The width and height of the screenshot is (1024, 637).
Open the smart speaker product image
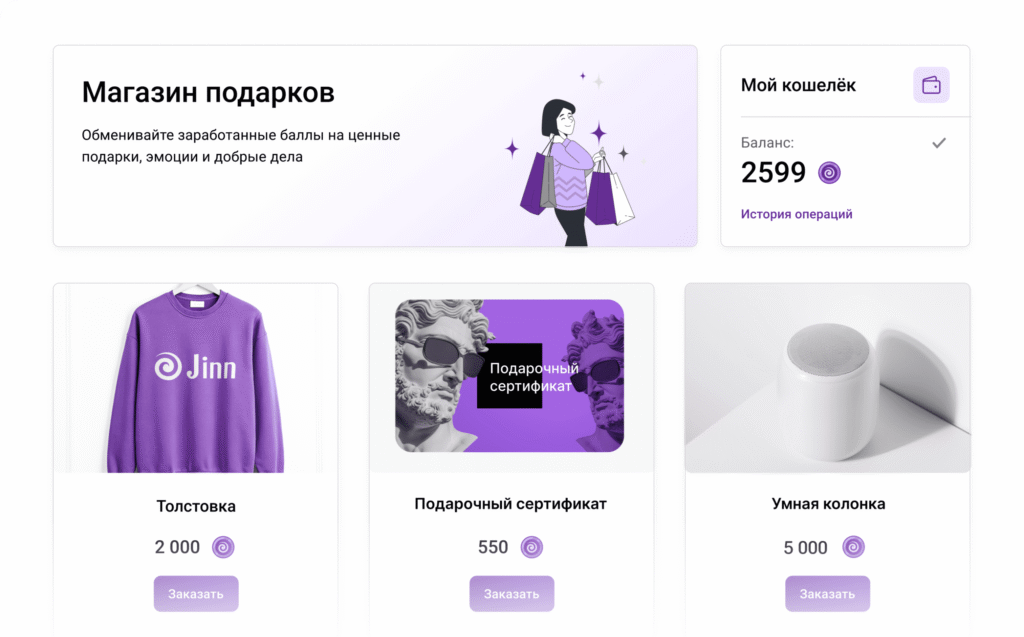click(827, 378)
